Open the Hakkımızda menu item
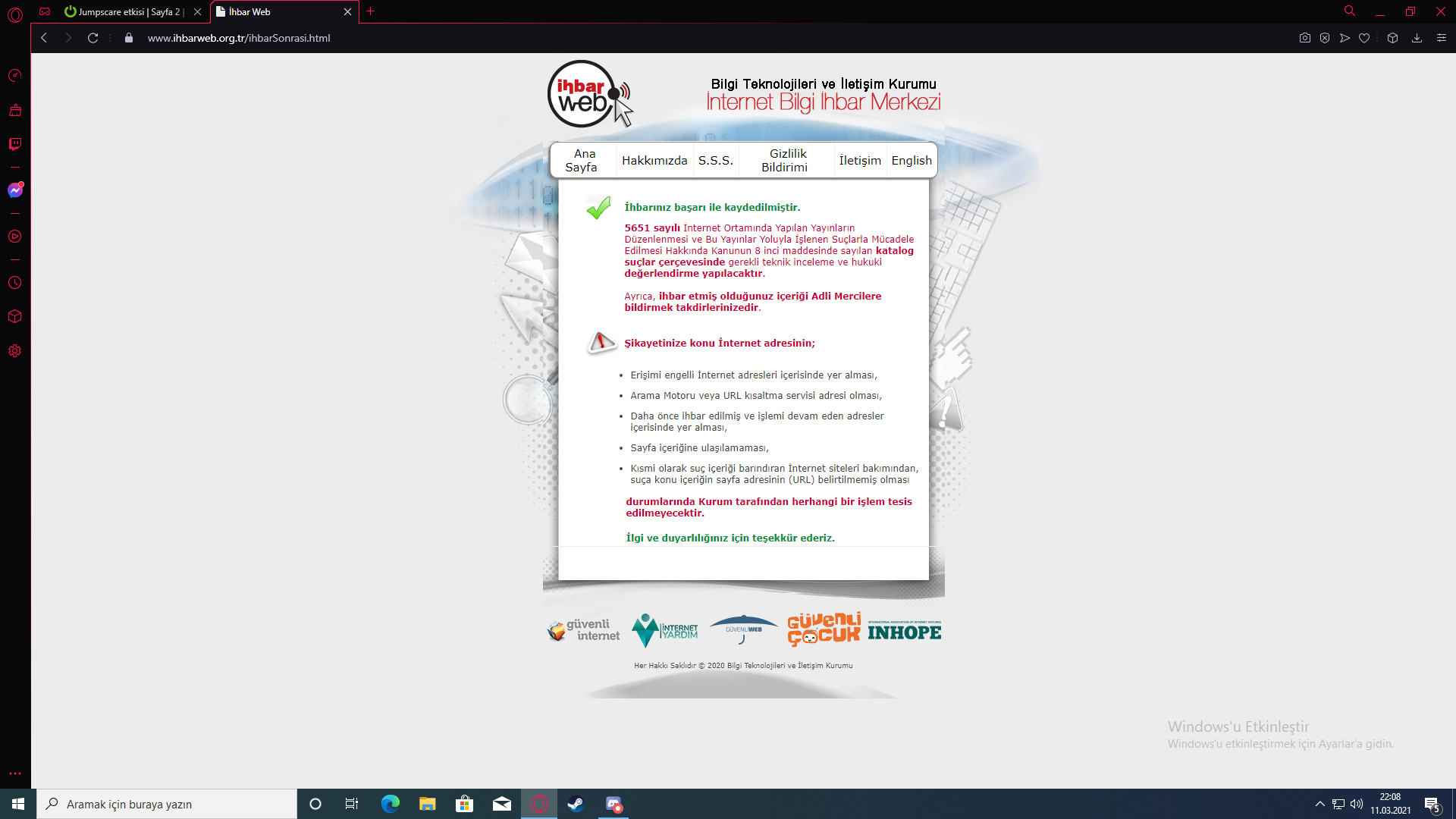Screen dimensions: 1456x819 pyautogui.click(x=654, y=161)
